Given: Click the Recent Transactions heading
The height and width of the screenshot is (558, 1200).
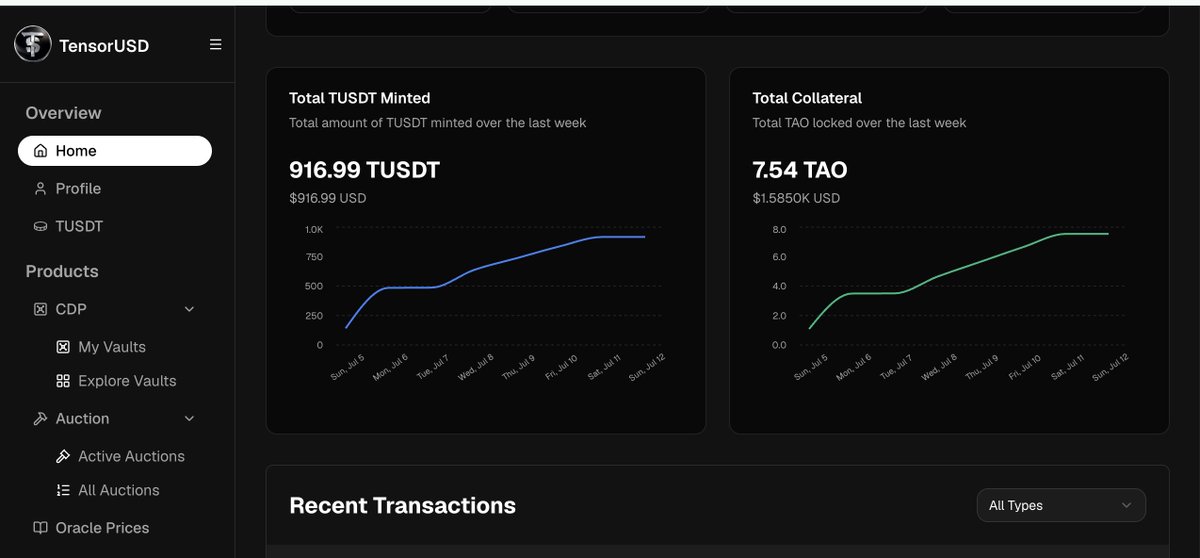Looking at the screenshot, I should (402, 505).
